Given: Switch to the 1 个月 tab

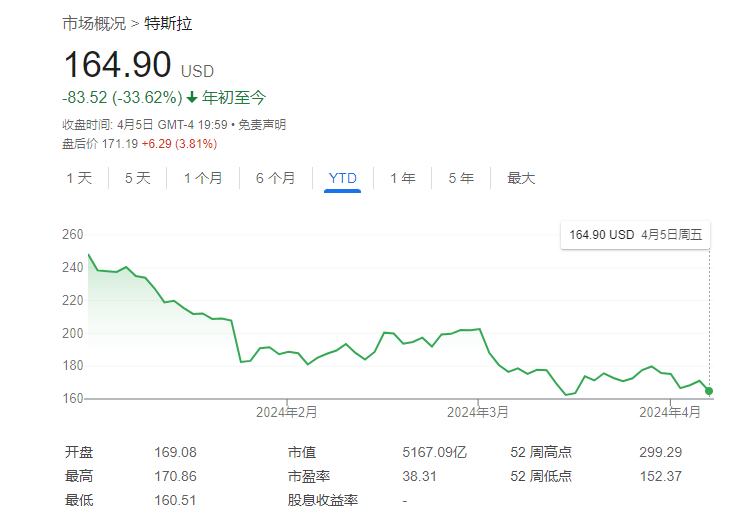Looking at the screenshot, I should [x=203, y=178].
